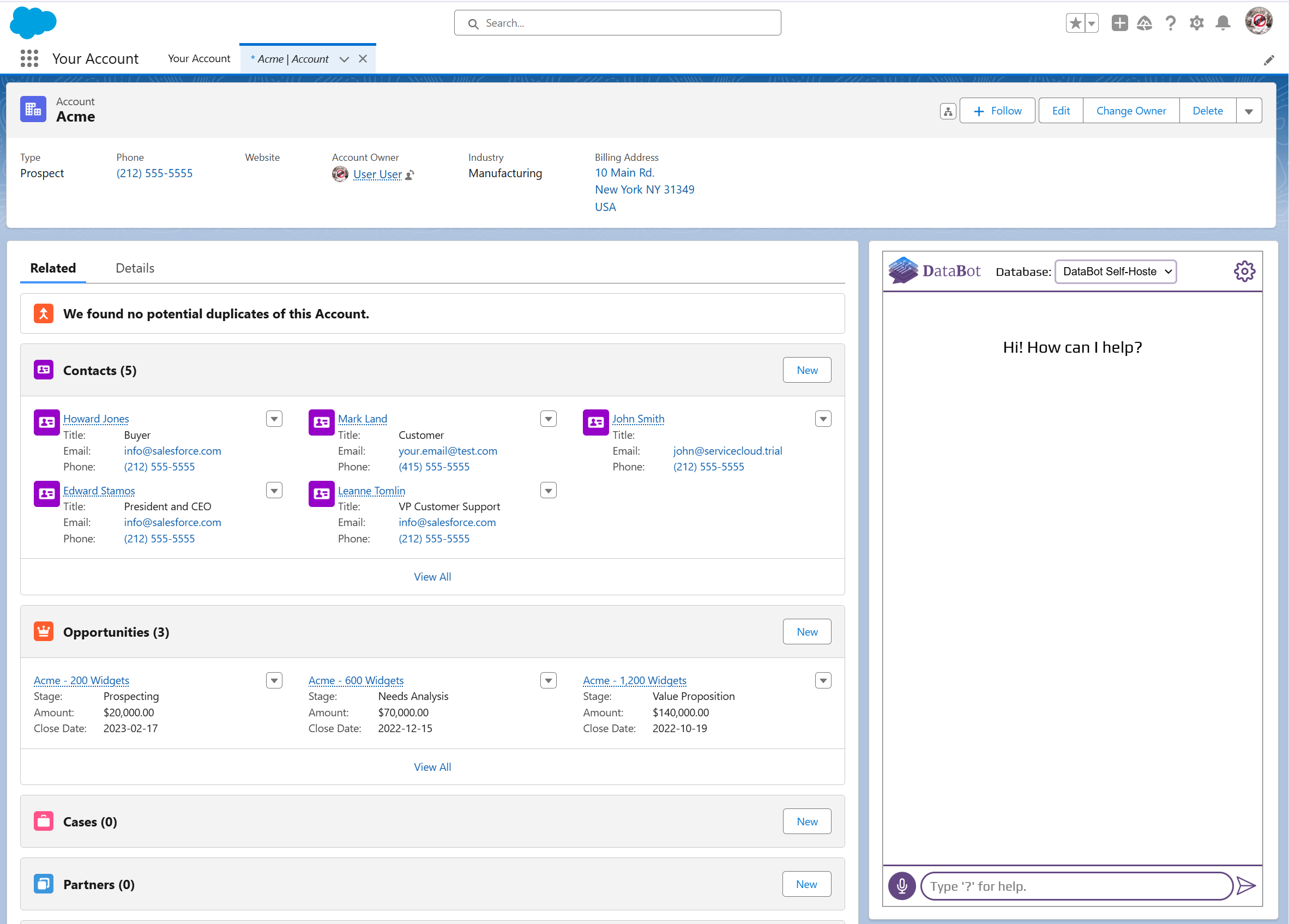Open the Notifications bell
This screenshot has width=1289, height=924.
coord(1223,23)
